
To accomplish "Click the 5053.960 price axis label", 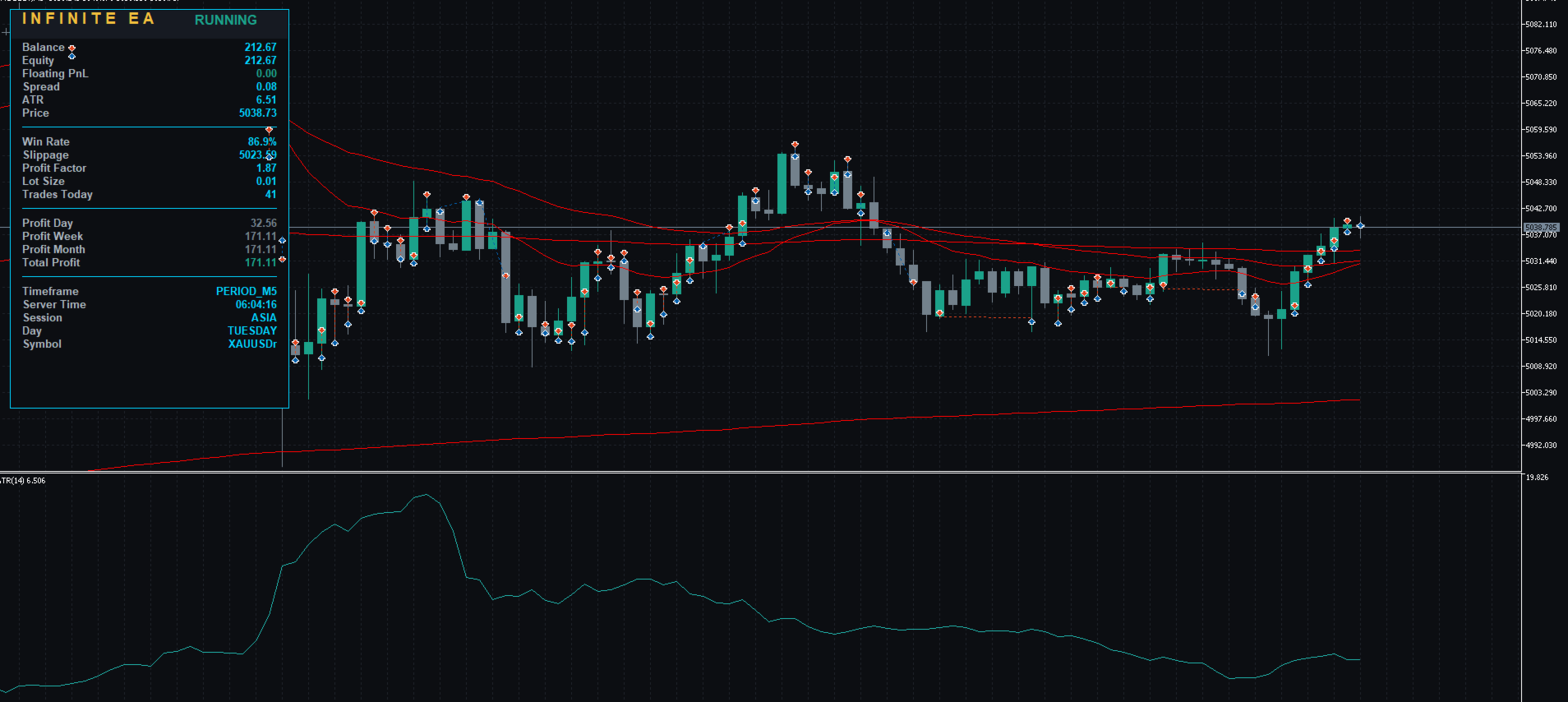I will 1541,156.
